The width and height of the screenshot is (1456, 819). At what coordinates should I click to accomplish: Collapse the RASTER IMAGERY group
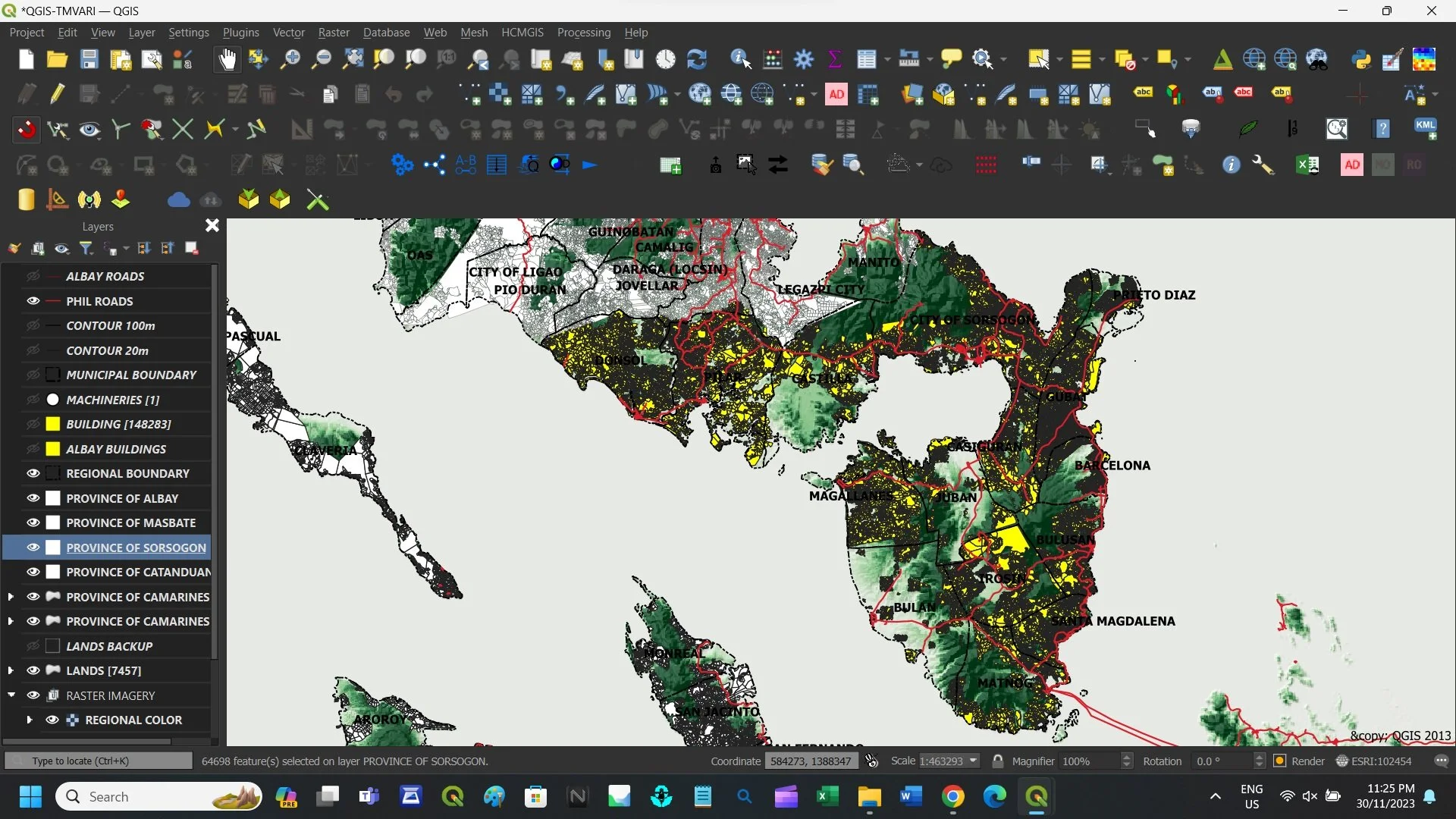pos(11,695)
